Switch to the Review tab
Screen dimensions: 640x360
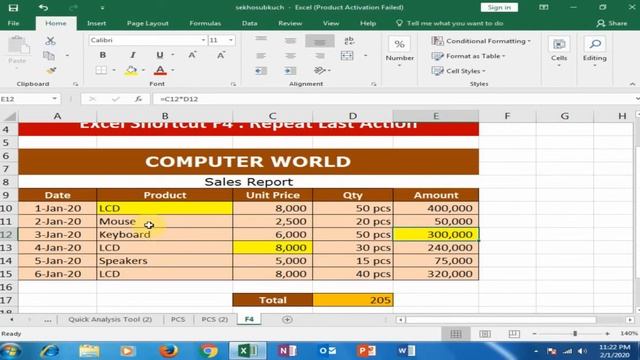pyautogui.click(x=290, y=23)
